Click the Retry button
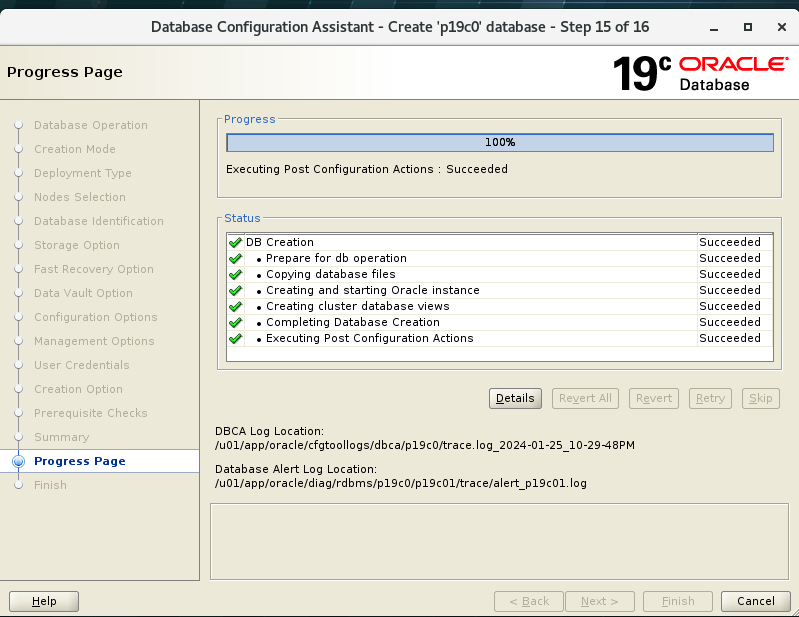This screenshot has height=617, width=799. pos(710,398)
